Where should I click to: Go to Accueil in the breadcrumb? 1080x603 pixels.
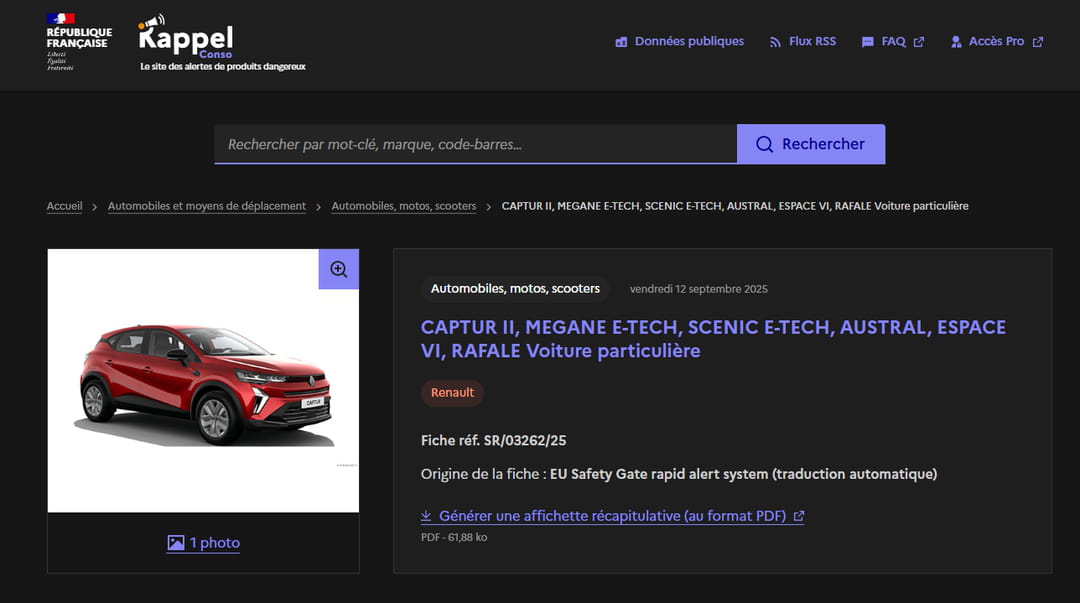64,206
